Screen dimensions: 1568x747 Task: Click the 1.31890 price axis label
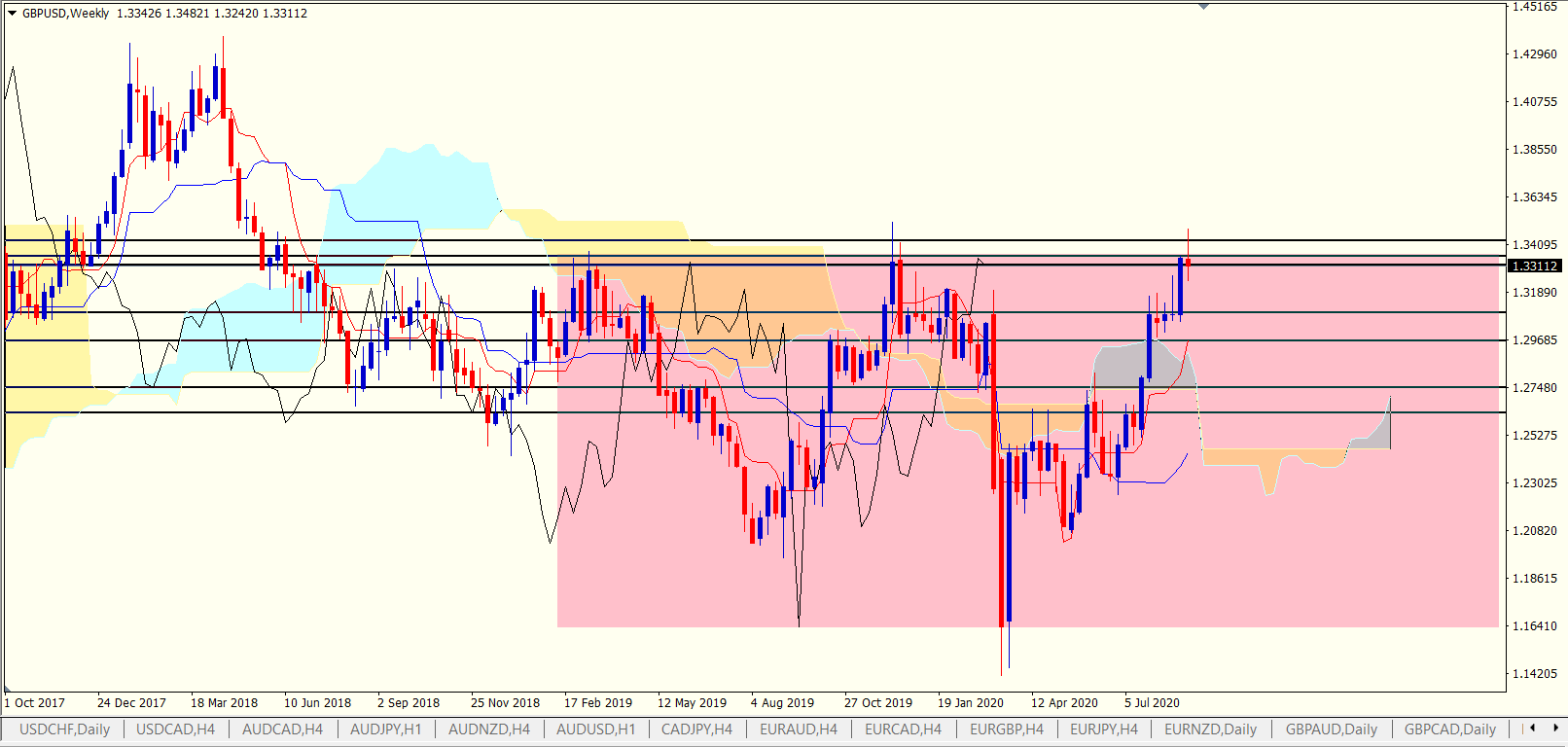pyautogui.click(x=1534, y=292)
